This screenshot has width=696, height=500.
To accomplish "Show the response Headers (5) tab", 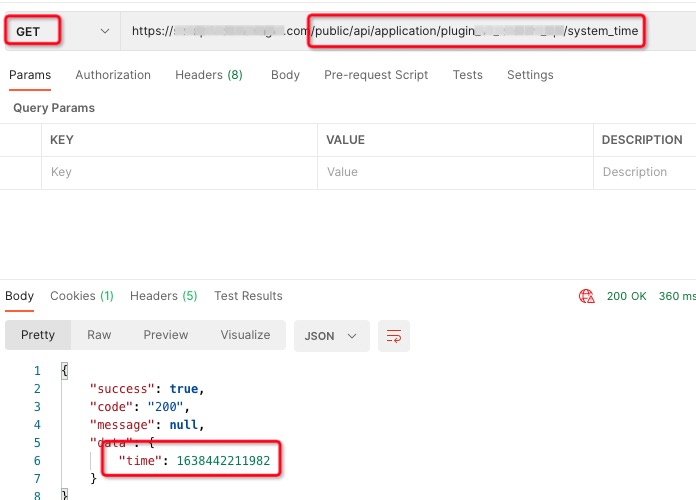I will (163, 296).
